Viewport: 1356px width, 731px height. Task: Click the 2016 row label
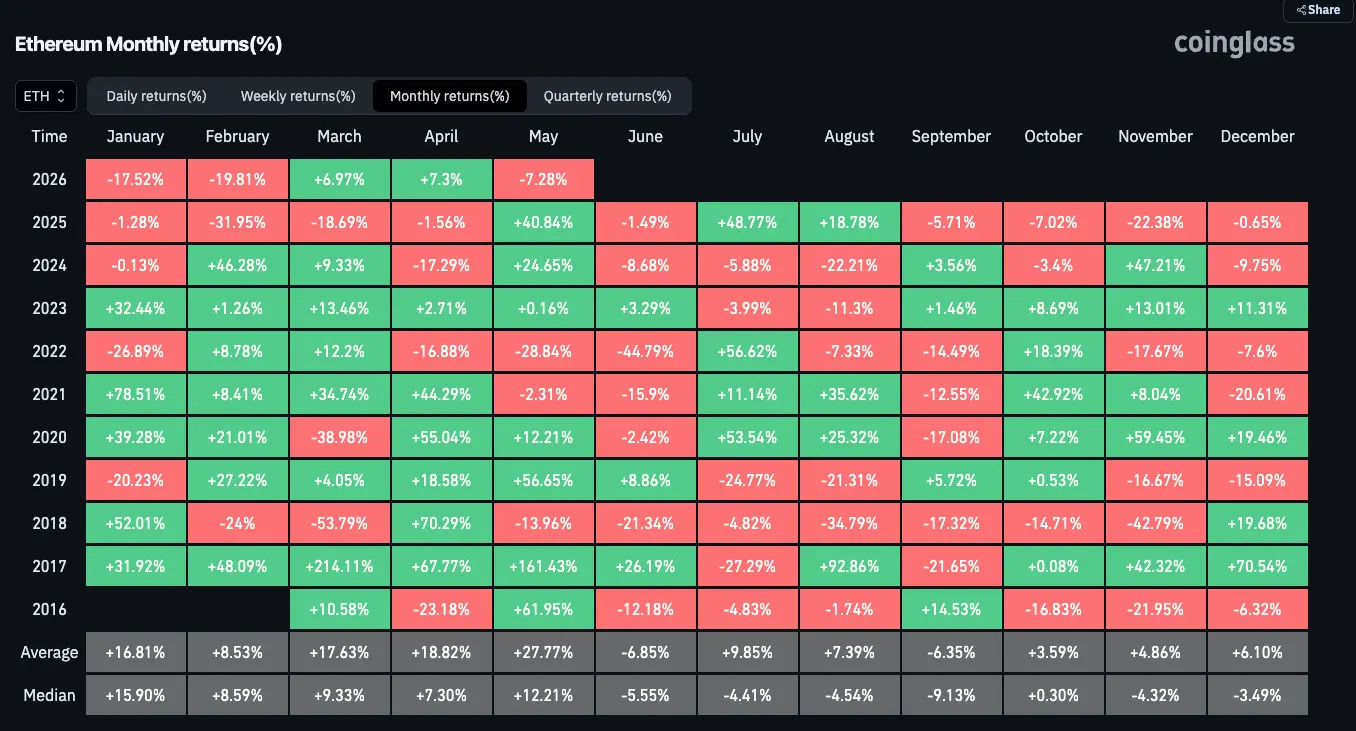(x=50, y=609)
